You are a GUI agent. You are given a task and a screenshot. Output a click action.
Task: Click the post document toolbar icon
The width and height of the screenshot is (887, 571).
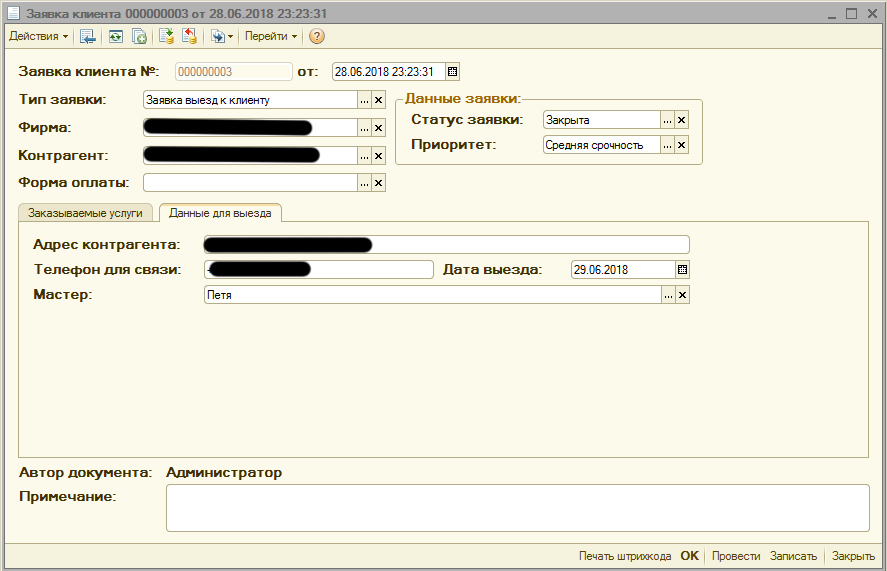pyautogui.click(x=167, y=36)
